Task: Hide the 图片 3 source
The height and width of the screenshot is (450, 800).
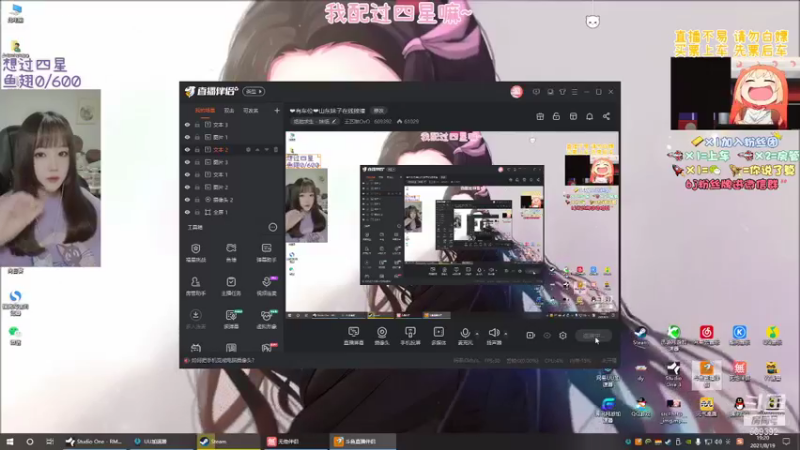Action: (187, 162)
